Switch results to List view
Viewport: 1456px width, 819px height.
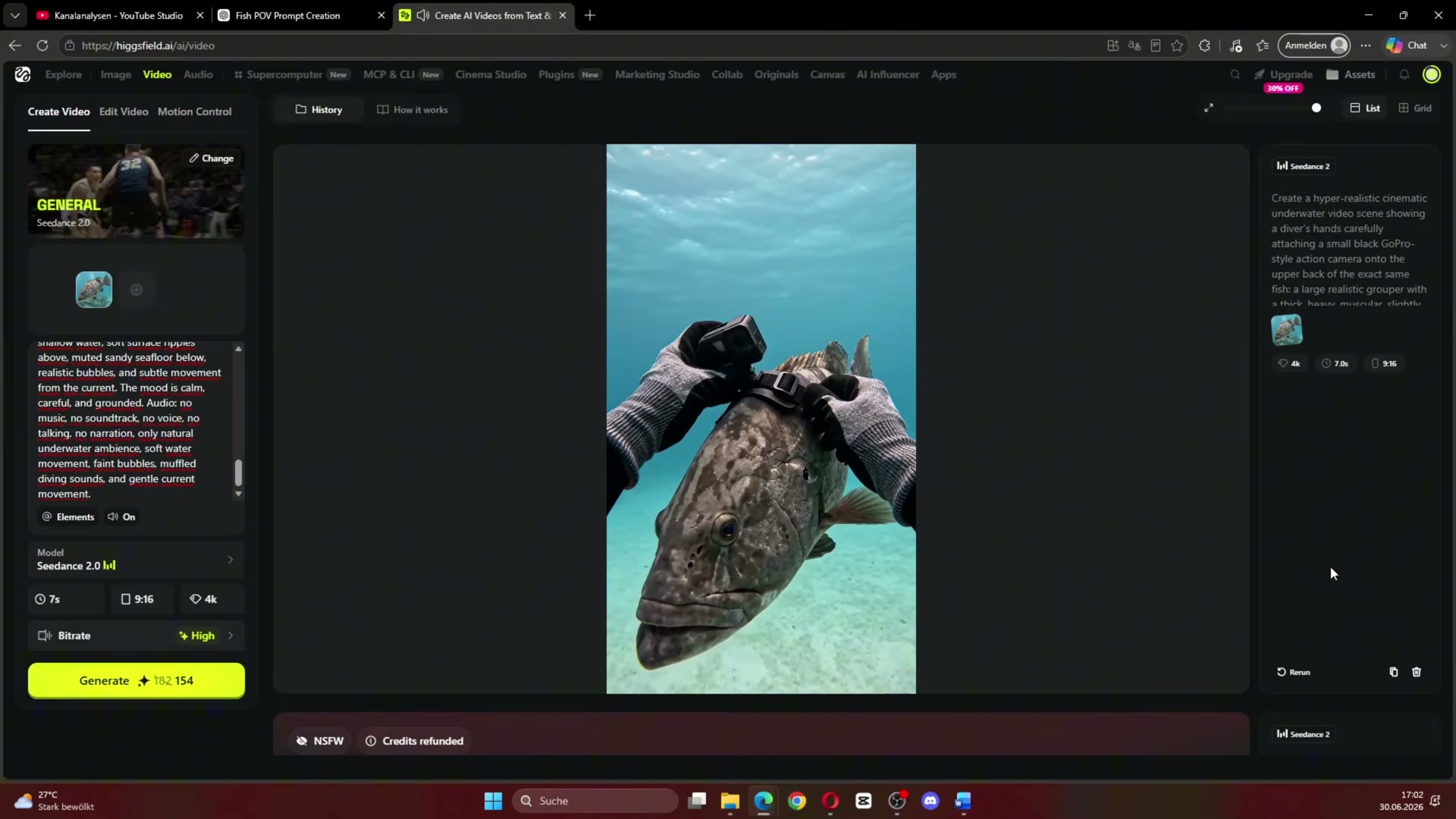tap(1365, 108)
